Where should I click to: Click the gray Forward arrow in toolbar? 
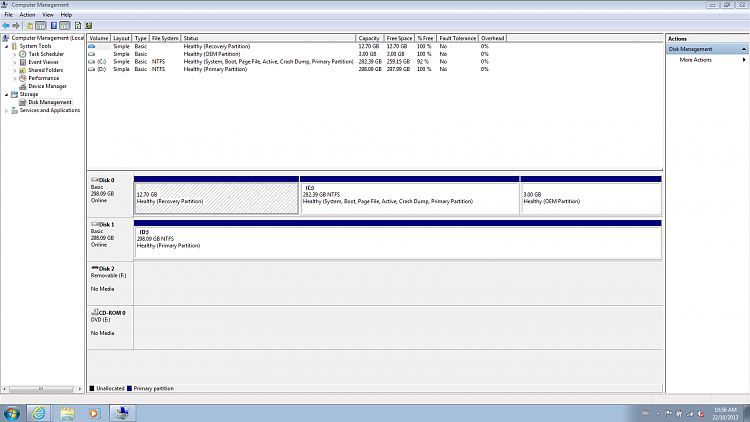[16, 26]
